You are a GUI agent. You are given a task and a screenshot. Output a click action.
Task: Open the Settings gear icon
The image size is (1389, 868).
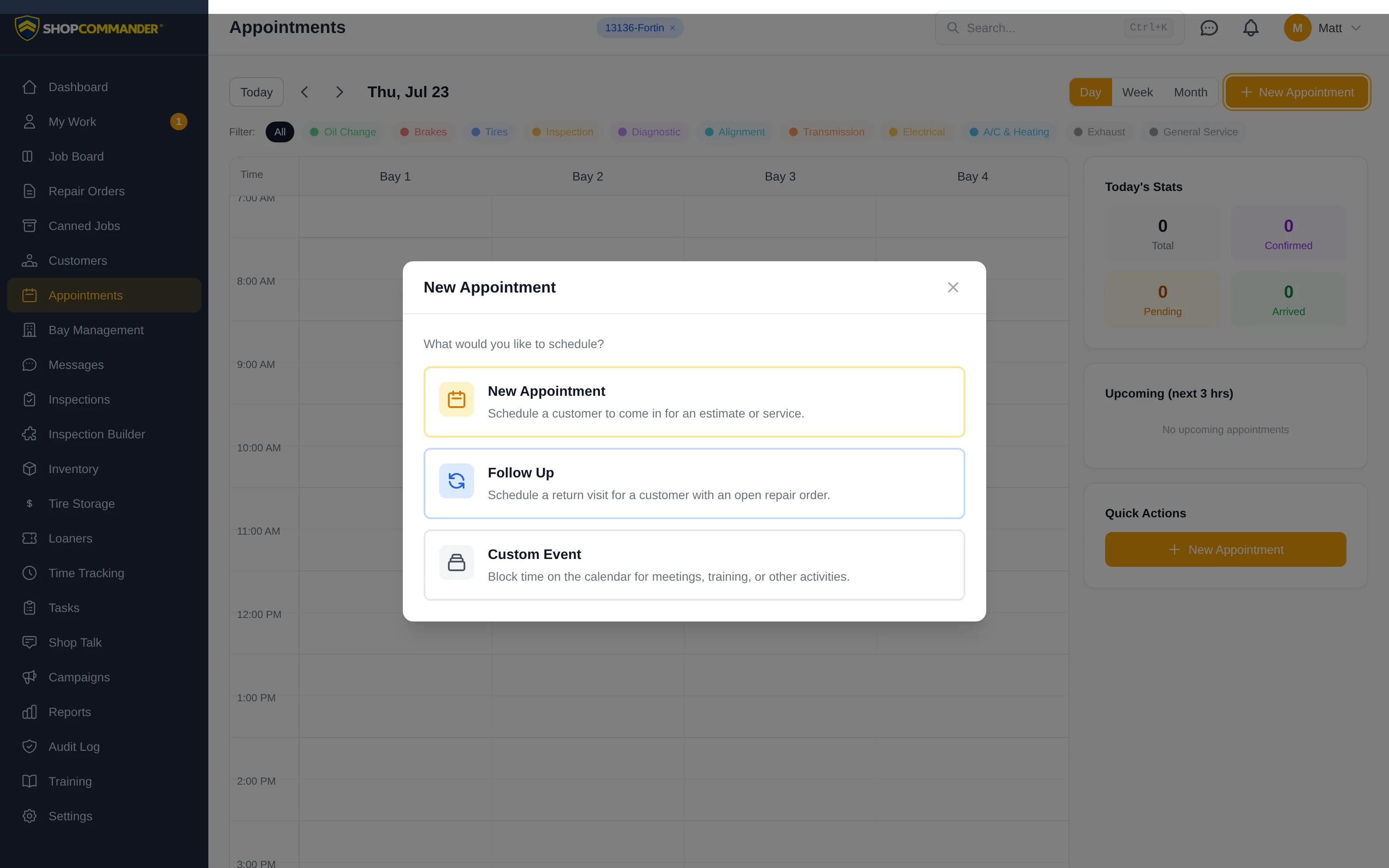click(29, 816)
